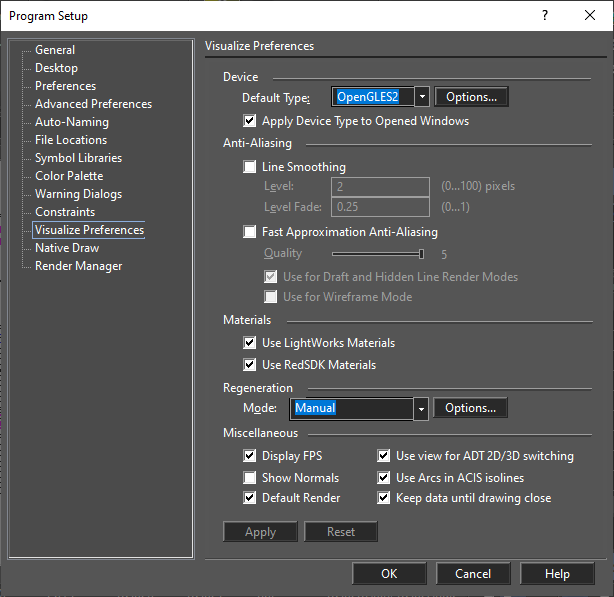Confirm settings with OK
The height and width of the screenshot is (597, 614).
[x=389, y=574]
